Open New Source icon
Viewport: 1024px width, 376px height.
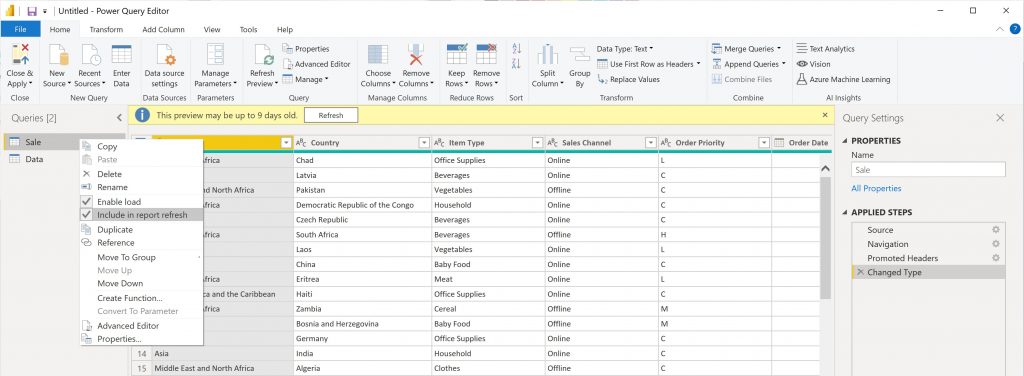pyautogui.click(x=58, y=54)
